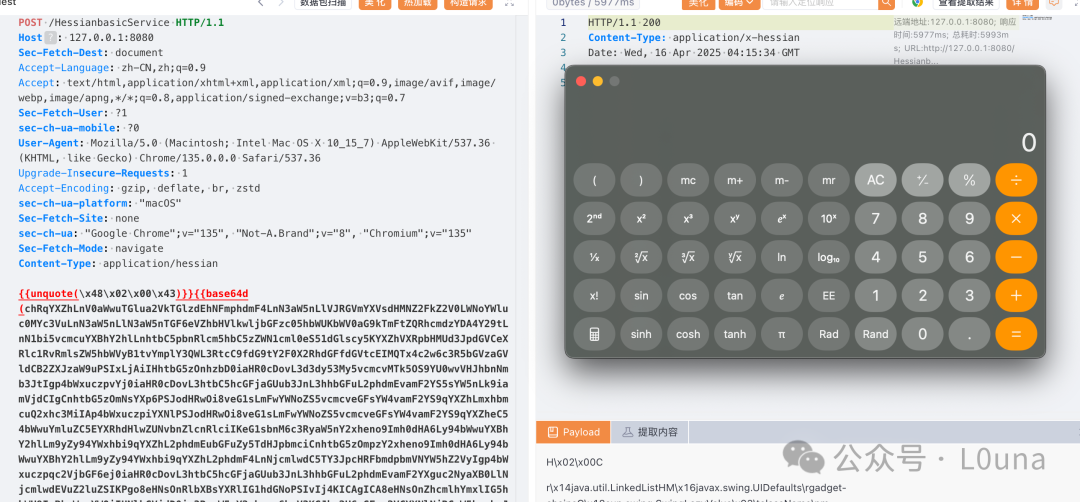1080x502 pixels.
Task: Select the 'Date: Wed, 16 Apr 2025' line
Action: coord(694,52)
